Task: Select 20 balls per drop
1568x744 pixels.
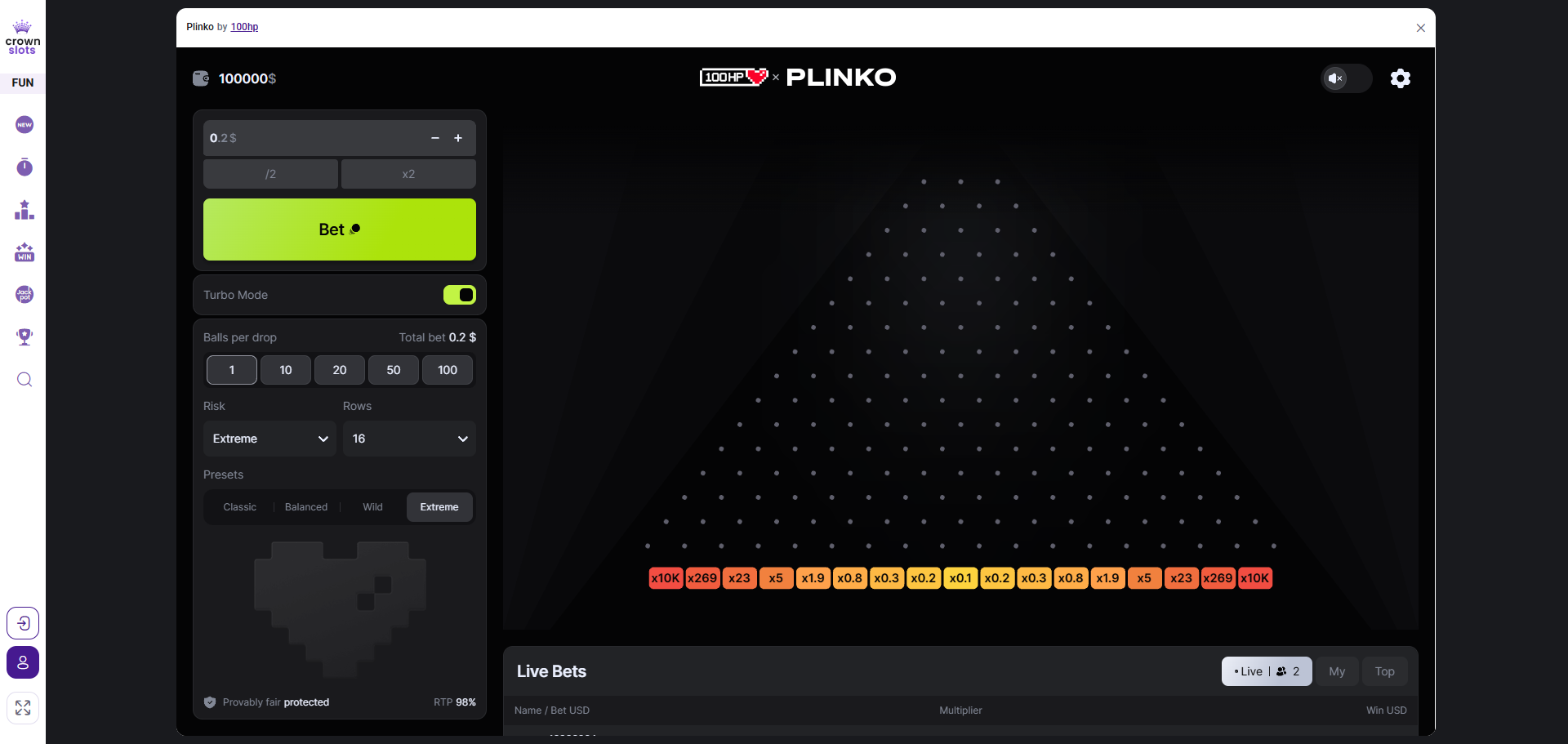Action: [x=340, y=370]
